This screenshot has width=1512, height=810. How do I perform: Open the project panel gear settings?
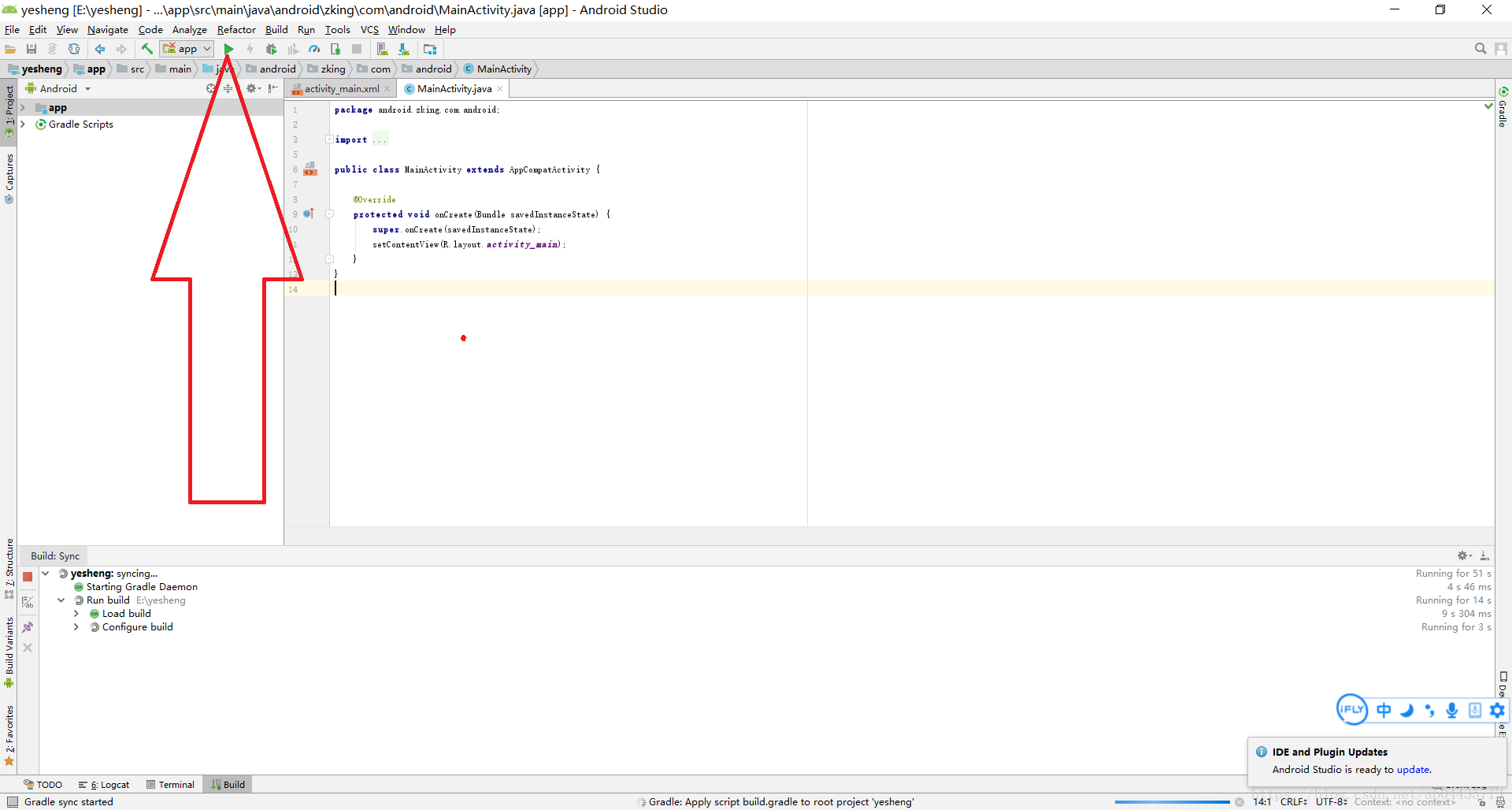[252, 89]
